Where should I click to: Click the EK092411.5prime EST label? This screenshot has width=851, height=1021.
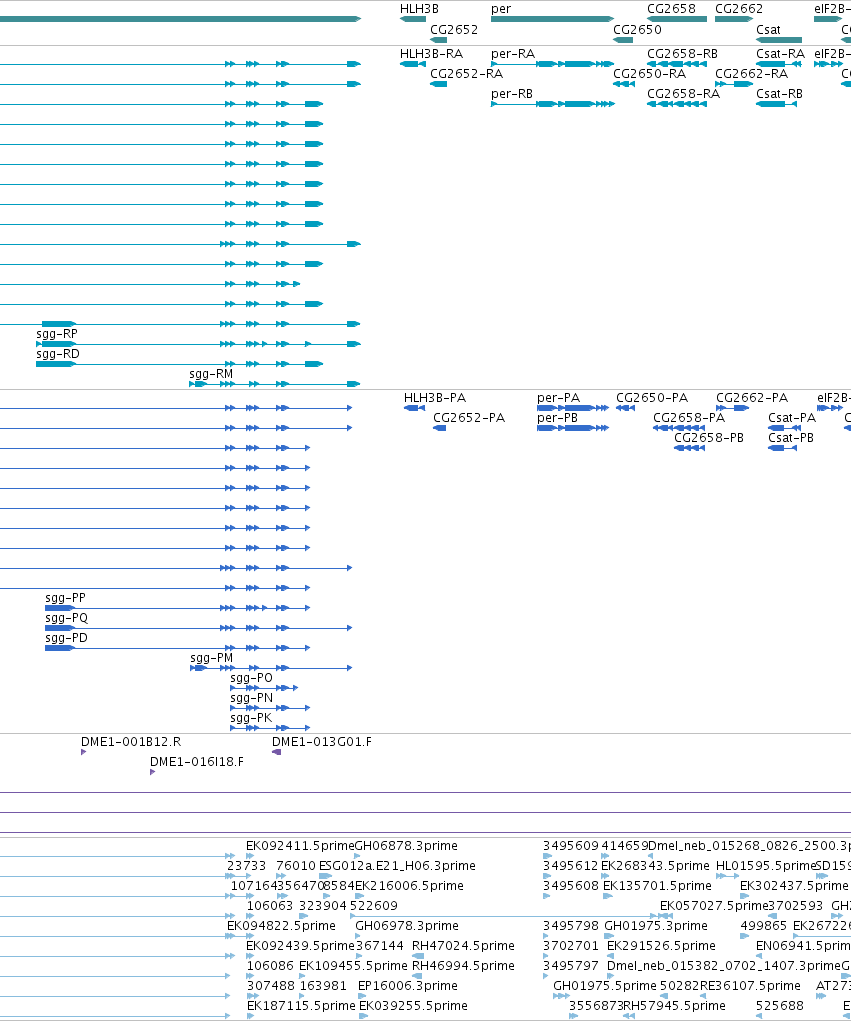coord(300,846)
